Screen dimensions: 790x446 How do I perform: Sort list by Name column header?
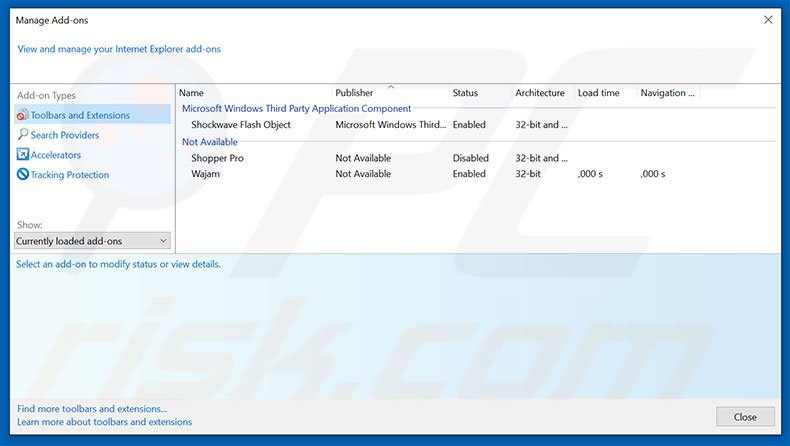point(254,93)
